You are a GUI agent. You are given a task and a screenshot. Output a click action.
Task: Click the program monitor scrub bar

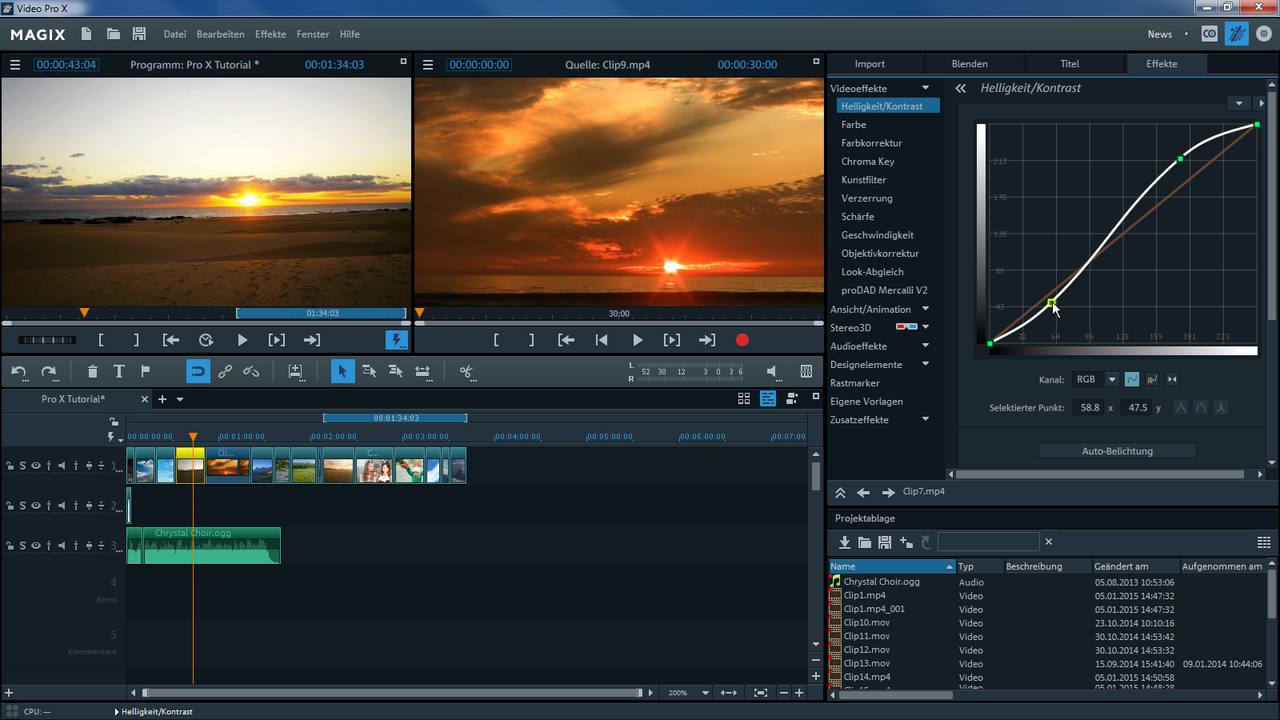click(206, 323)
